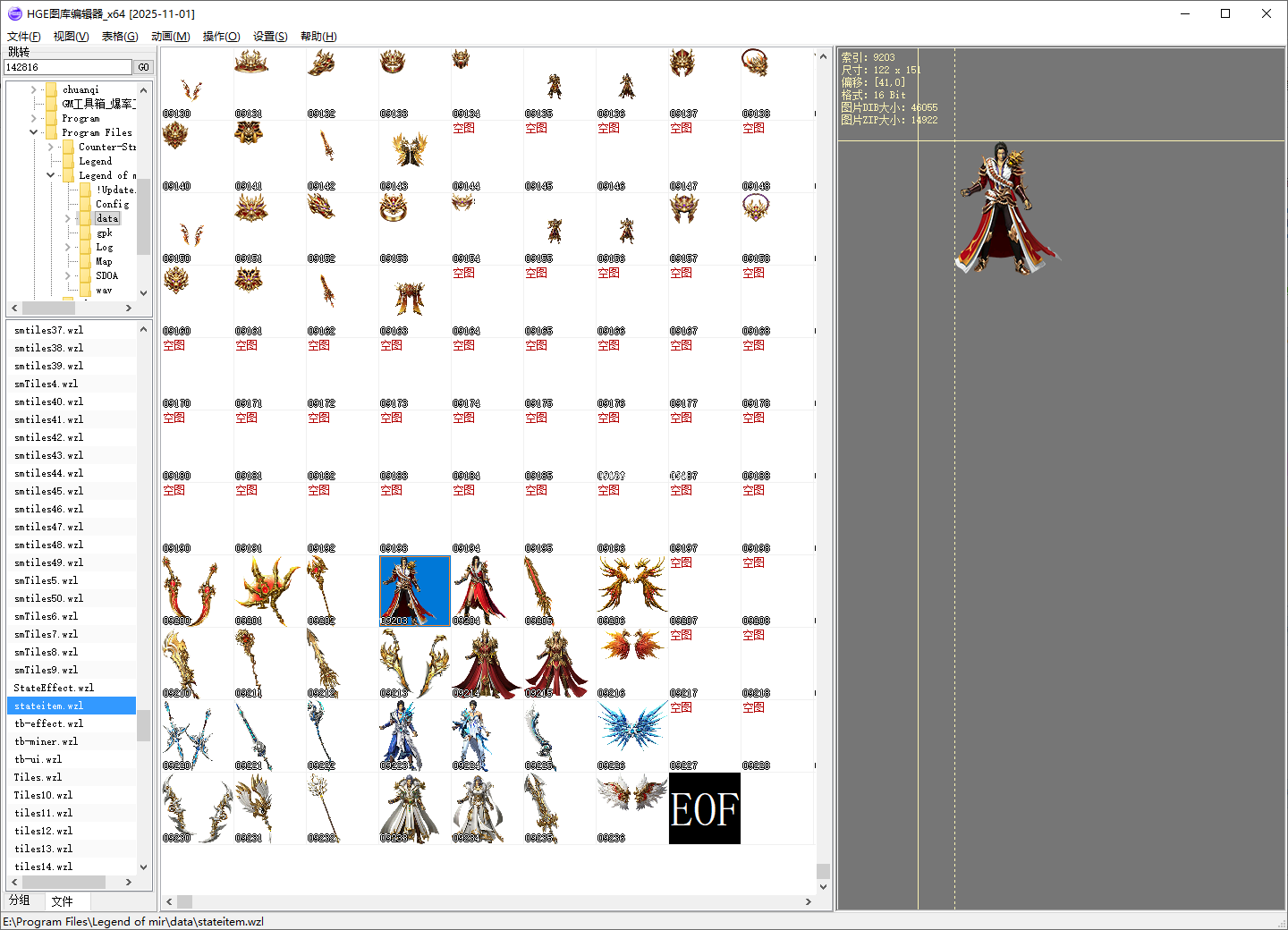Click the GO jump button
This screenshot has width=1288, height=930.
(143, 67)
